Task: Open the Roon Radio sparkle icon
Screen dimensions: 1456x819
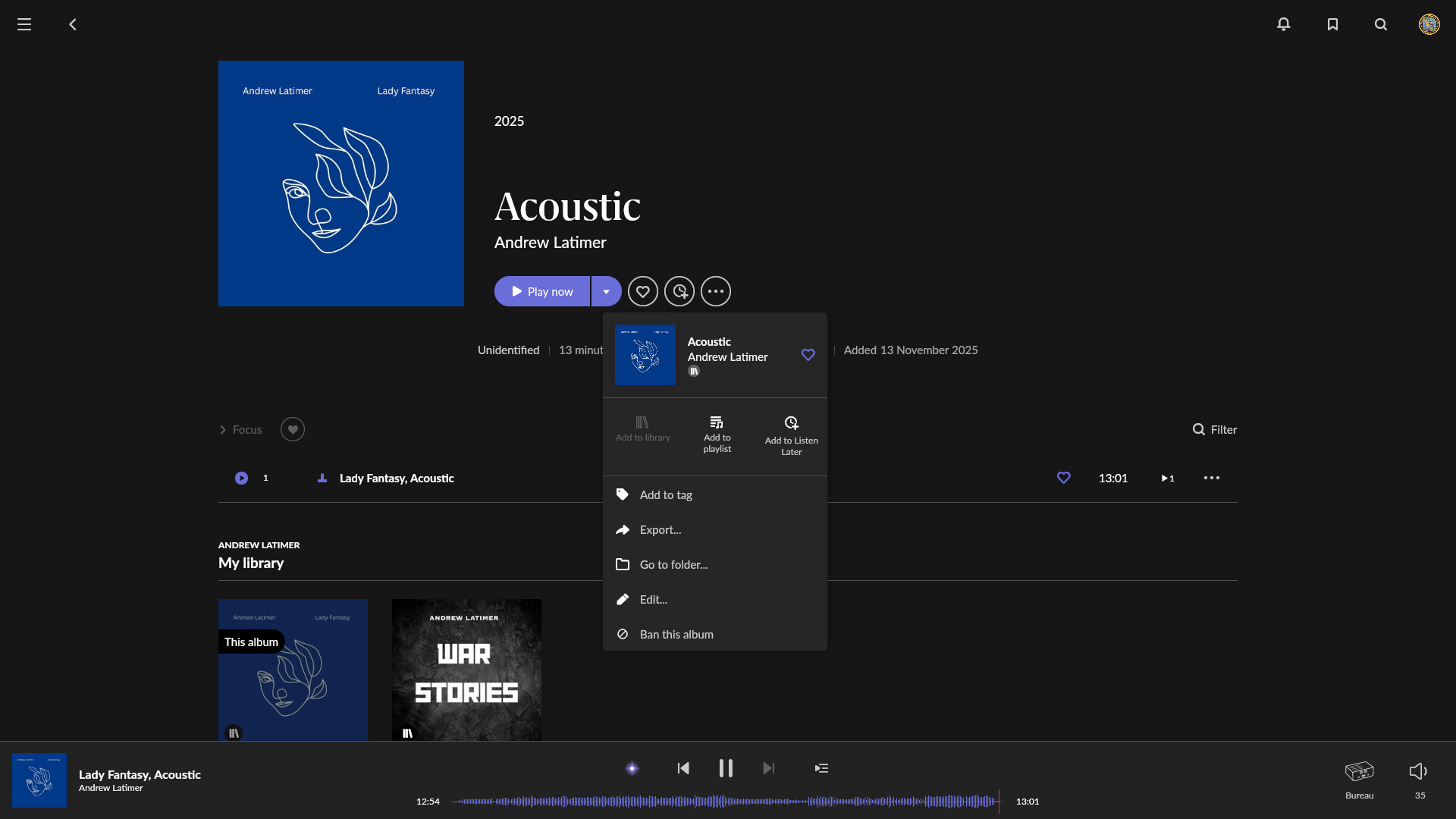Action: [x=632, y=768]
